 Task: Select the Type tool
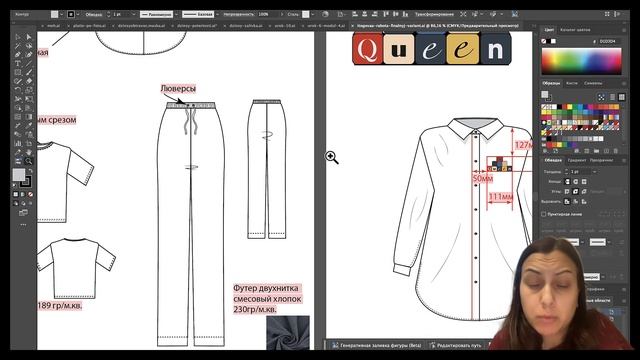tap(18, 64)
